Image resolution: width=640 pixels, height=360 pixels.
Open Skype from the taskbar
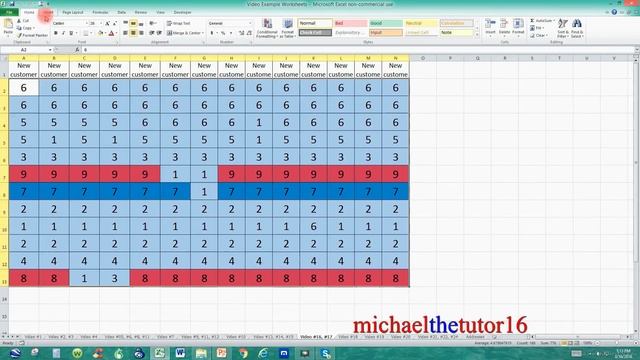point(325,353)
